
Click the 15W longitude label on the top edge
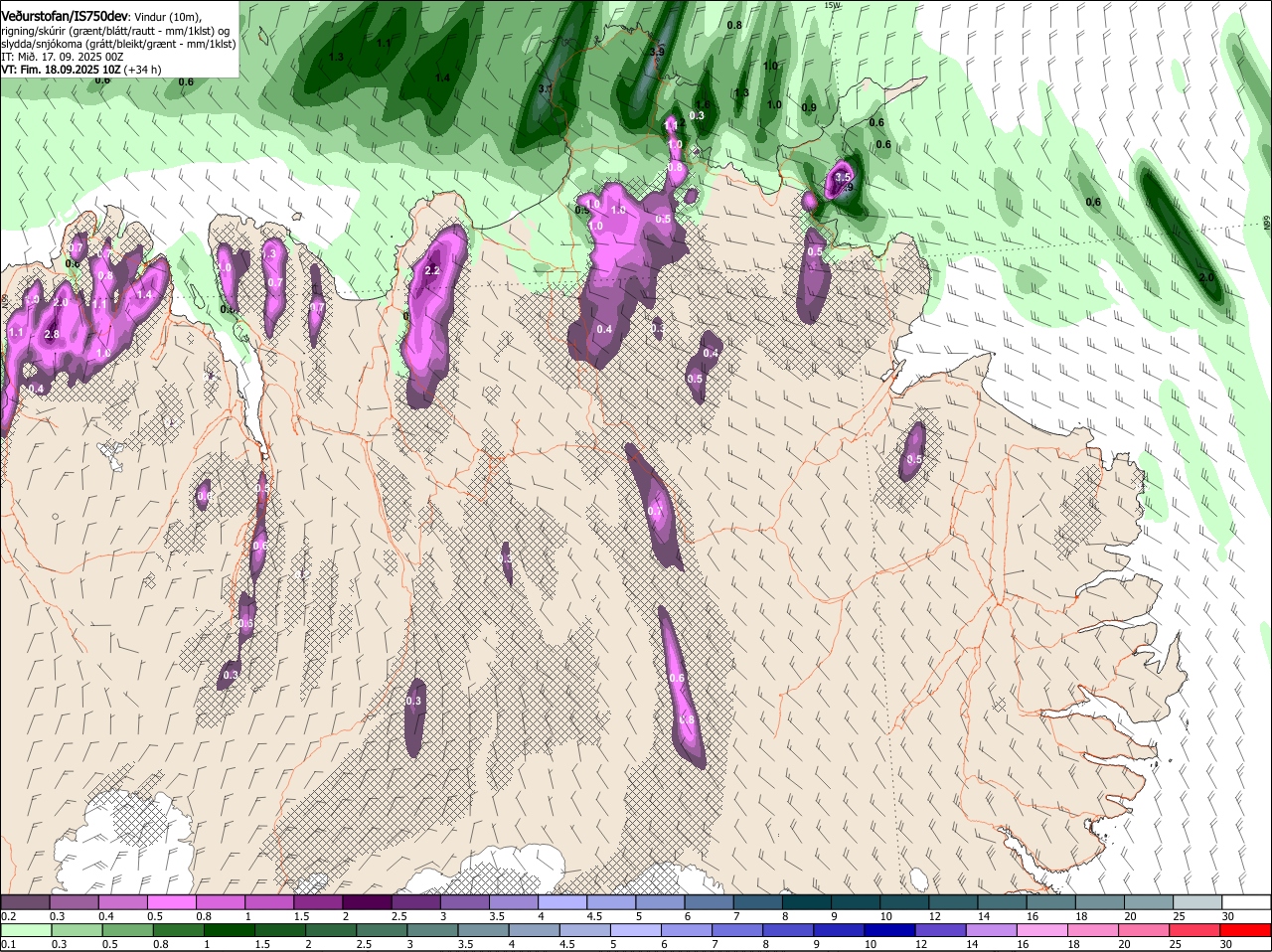(832, 5)
